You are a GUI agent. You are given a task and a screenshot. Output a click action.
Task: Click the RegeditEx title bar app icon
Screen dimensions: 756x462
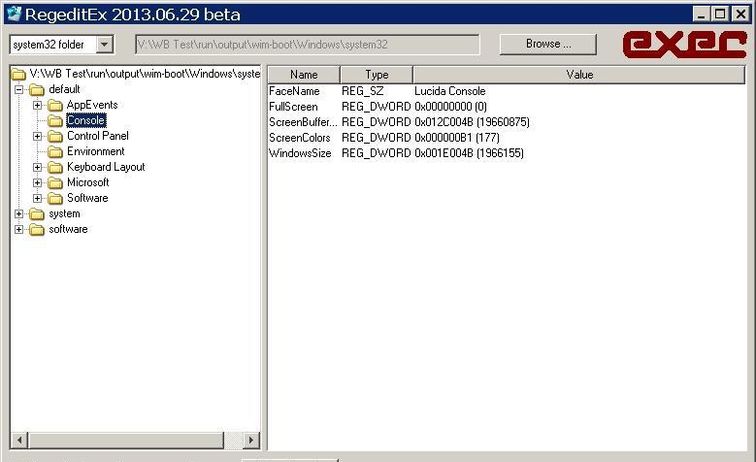14,14
